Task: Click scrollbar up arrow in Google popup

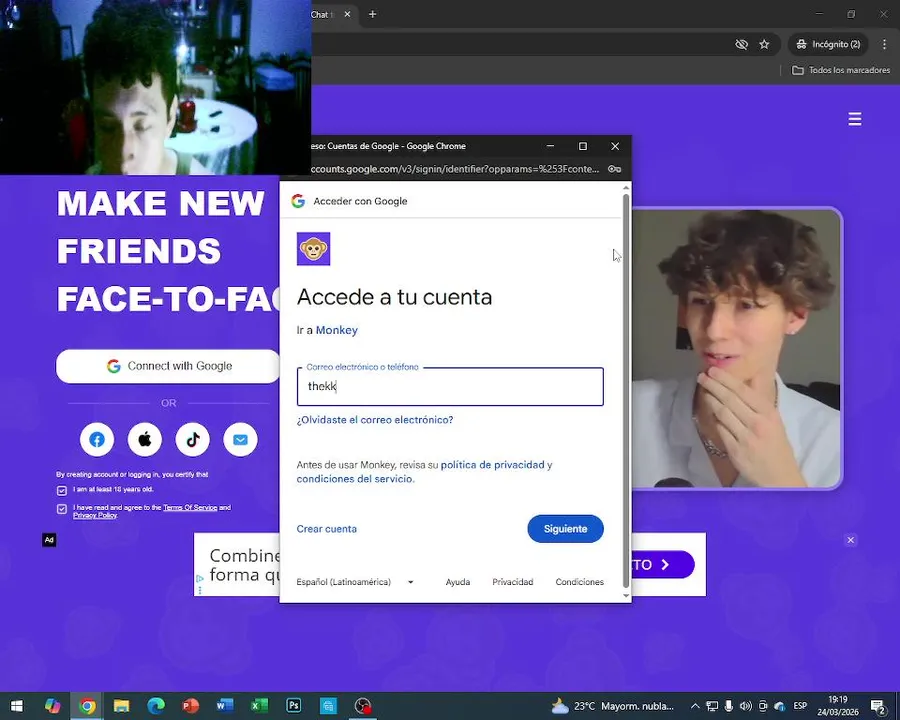Action: 626,188
